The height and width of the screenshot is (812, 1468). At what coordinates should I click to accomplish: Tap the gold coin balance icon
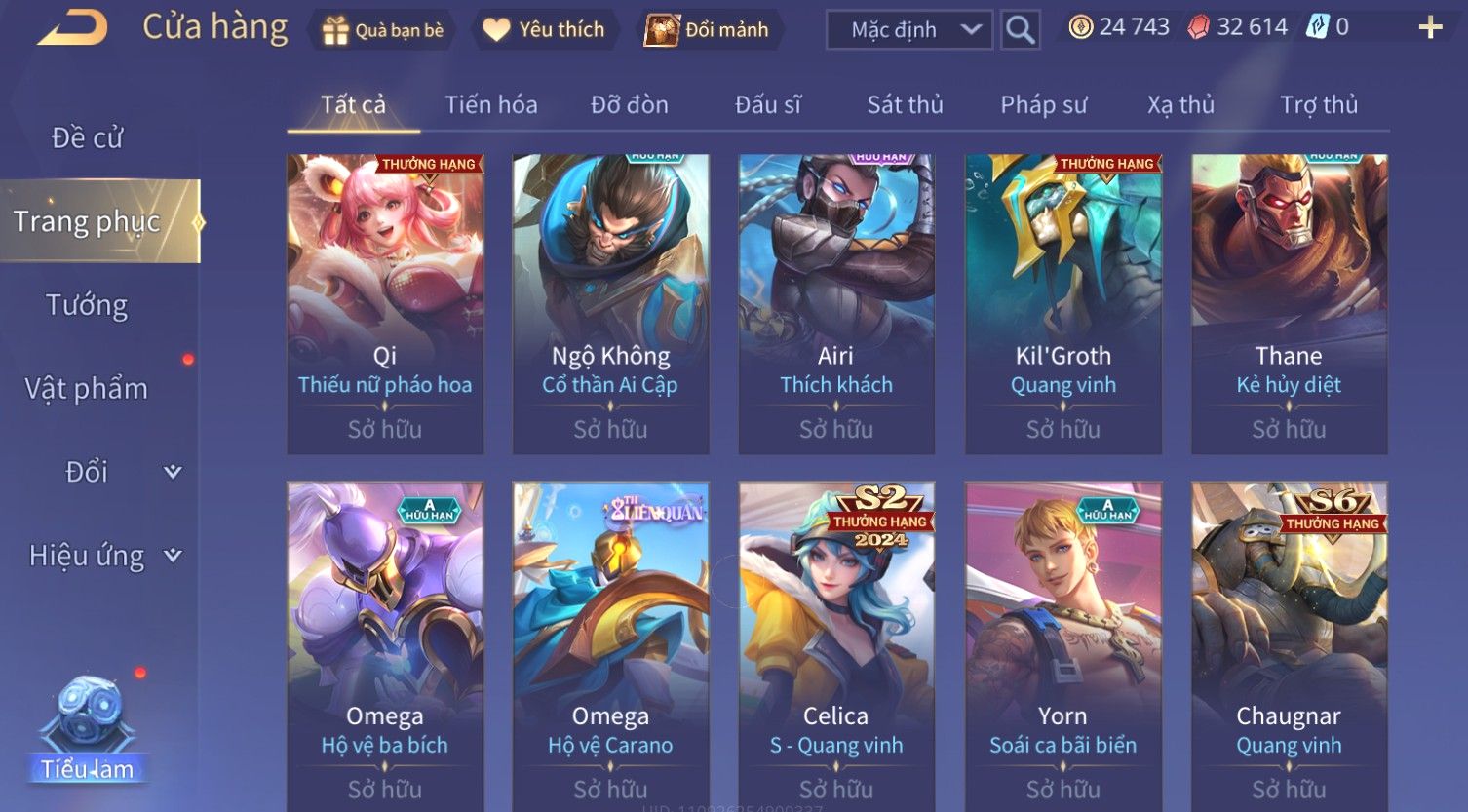(x=1080, y=27)
